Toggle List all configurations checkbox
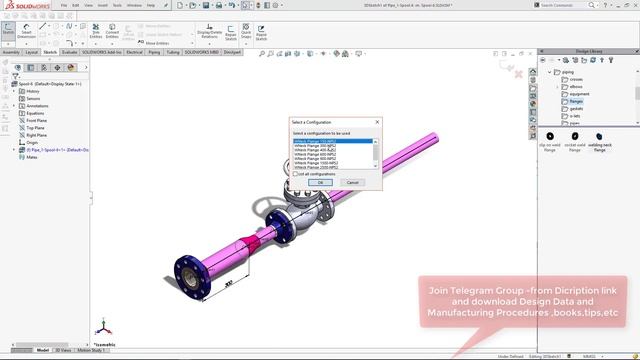Screen dimensions: 640x360 click(295, 174)
